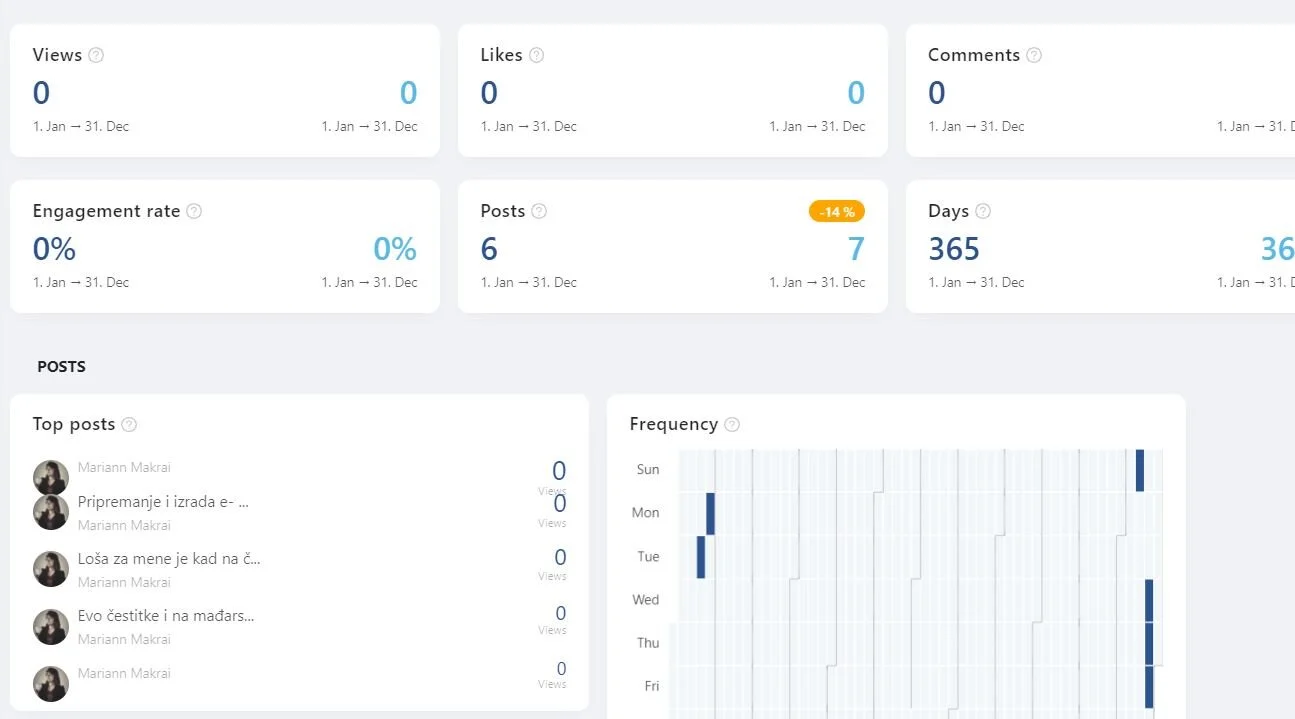Click the Fri row label in Frequency
Screen dimensions: 1295x719
point(652,686)
